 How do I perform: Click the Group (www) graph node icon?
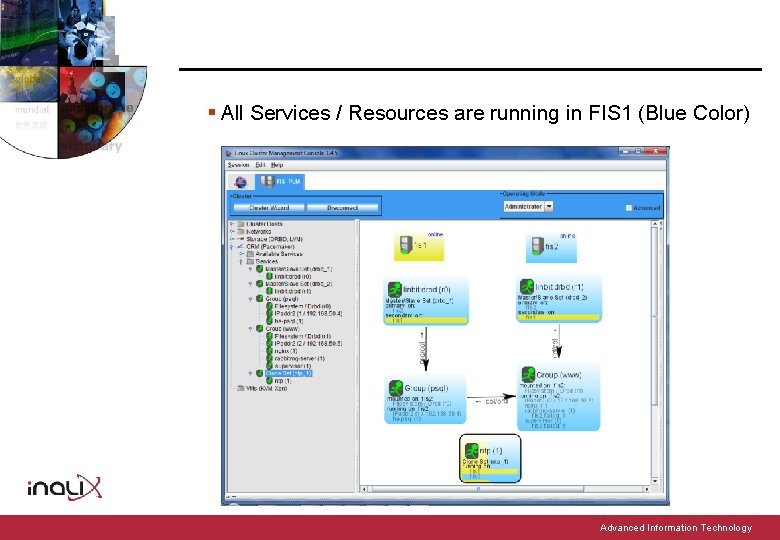528,374
